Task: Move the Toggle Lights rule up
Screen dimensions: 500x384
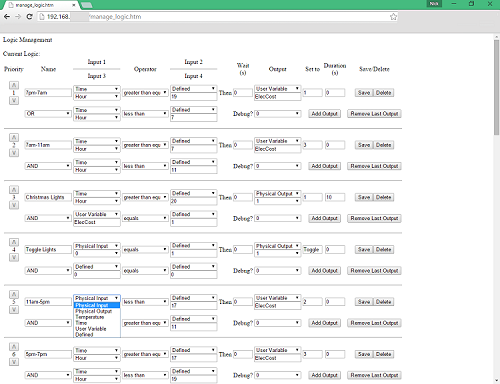Action: (x=14, y=242)
